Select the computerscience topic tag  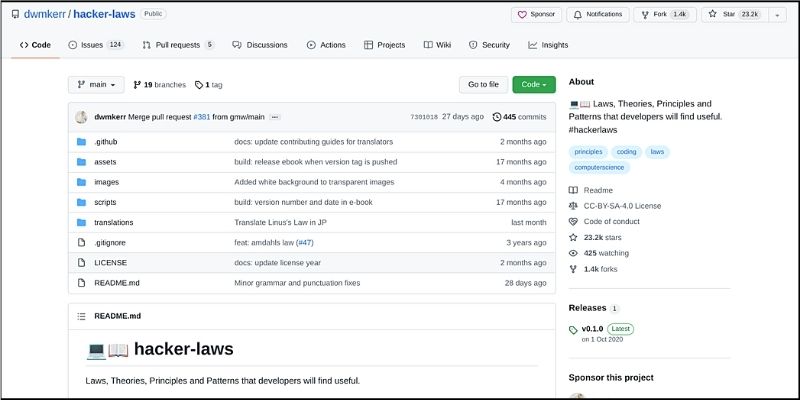599,167
